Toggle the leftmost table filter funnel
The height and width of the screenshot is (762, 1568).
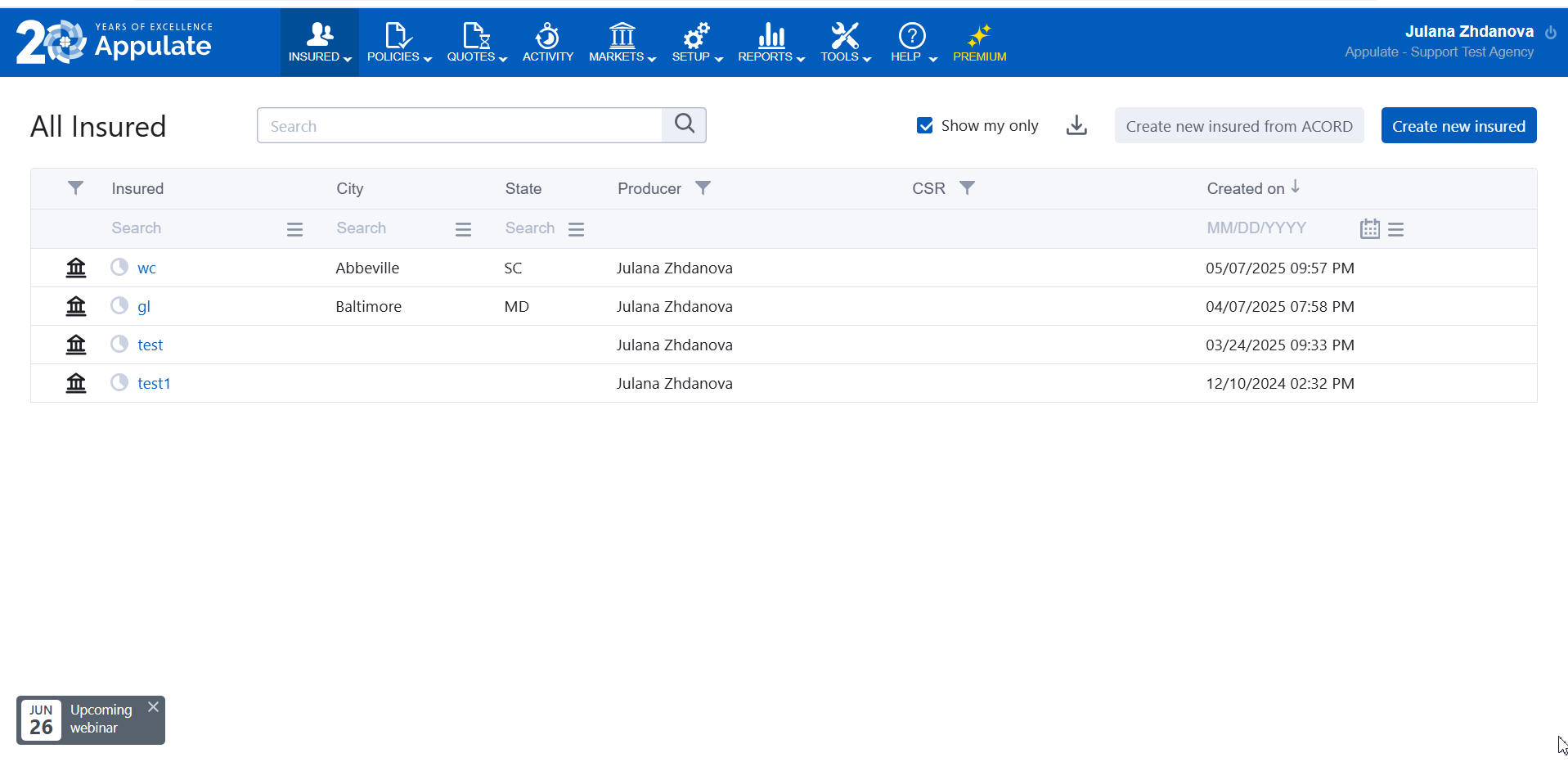click(75, 188)
